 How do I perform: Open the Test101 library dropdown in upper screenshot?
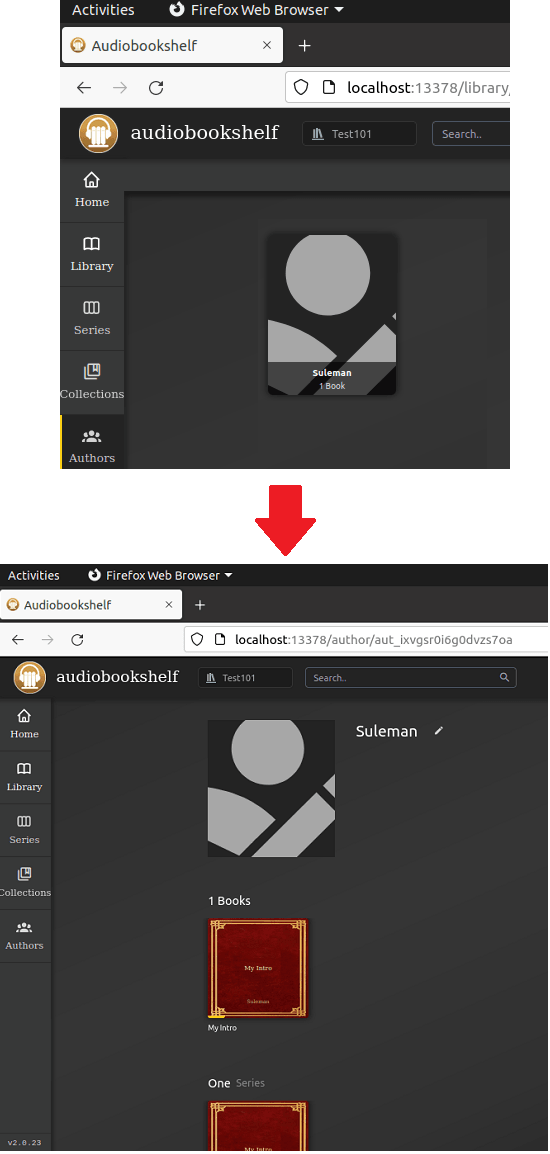(x=359, y=134)
